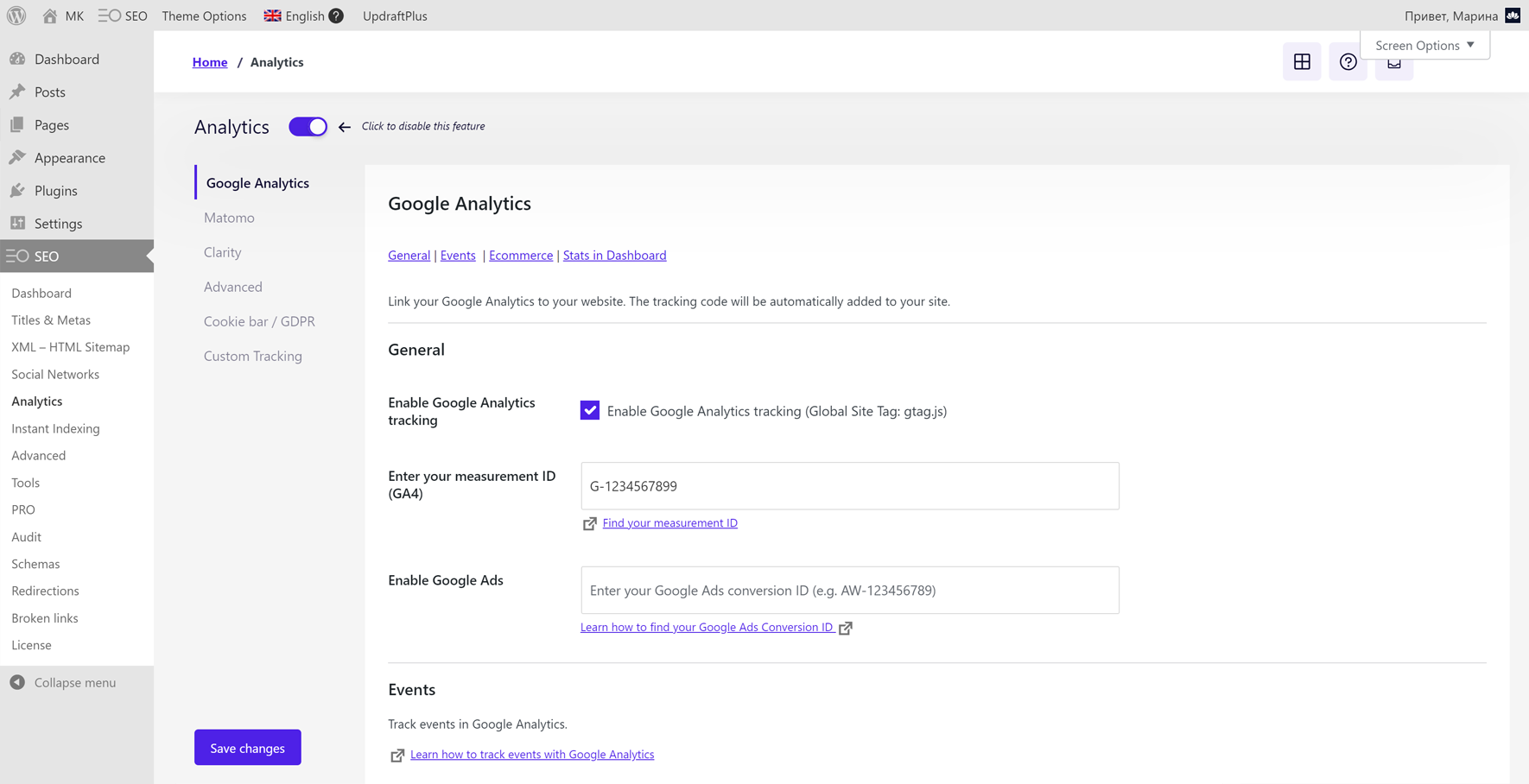Viewport: 1529px width, 784px height.
Task: Jump to Ecommerce section link
Action: coord(521,255)
